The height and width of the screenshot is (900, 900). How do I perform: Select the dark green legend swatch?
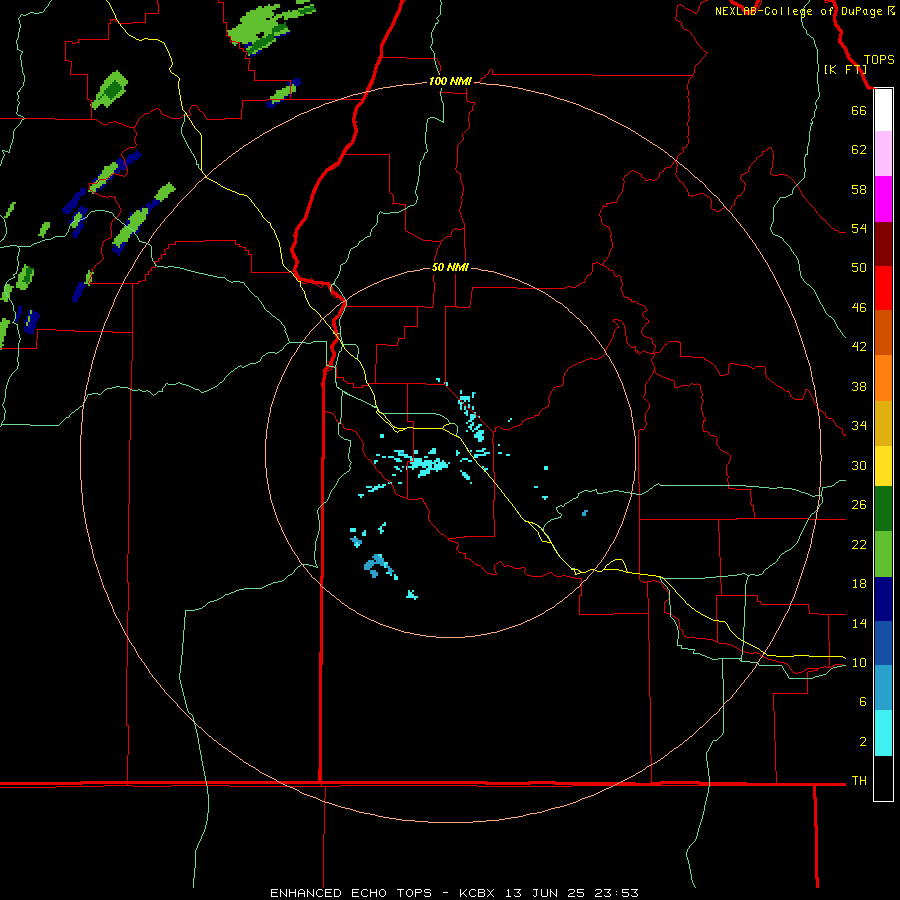point(883,509)
